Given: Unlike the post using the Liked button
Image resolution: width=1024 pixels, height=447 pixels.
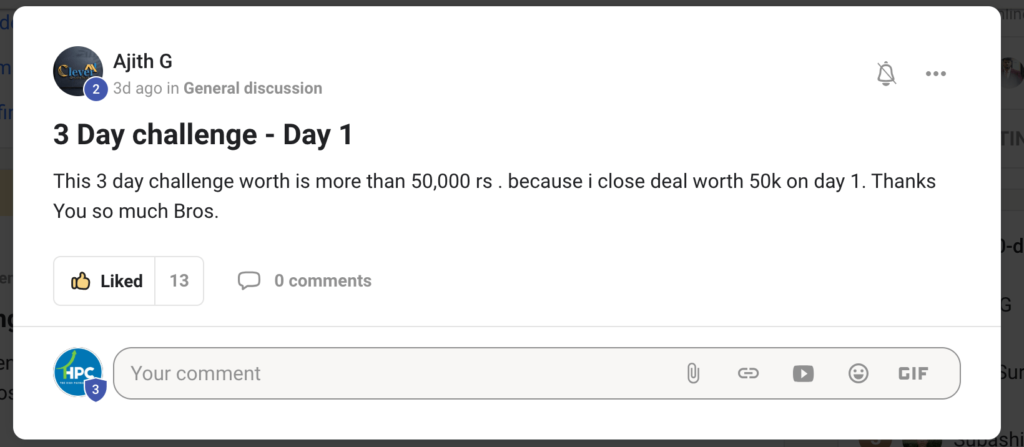Looking at the screenshot, I should (105, 281).
